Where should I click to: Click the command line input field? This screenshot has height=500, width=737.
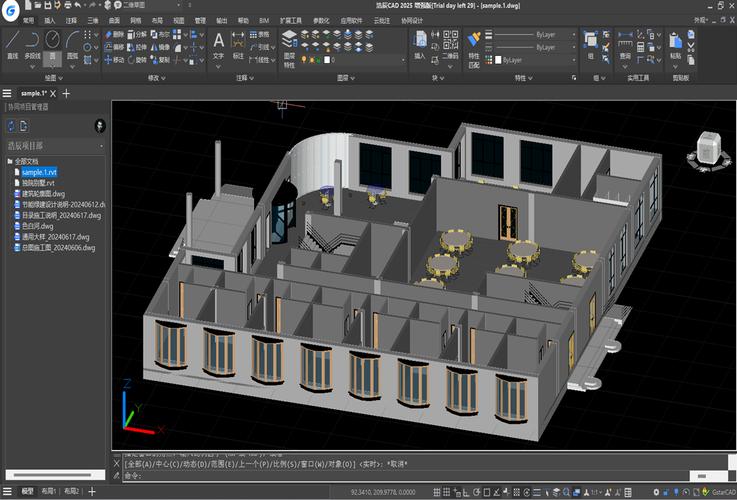click(400, 476)
